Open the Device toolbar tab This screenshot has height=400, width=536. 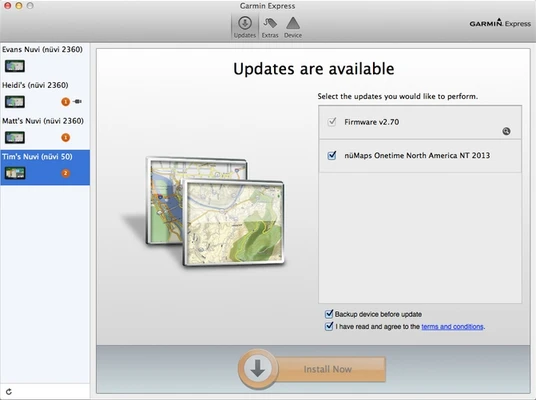coord(293,27)
